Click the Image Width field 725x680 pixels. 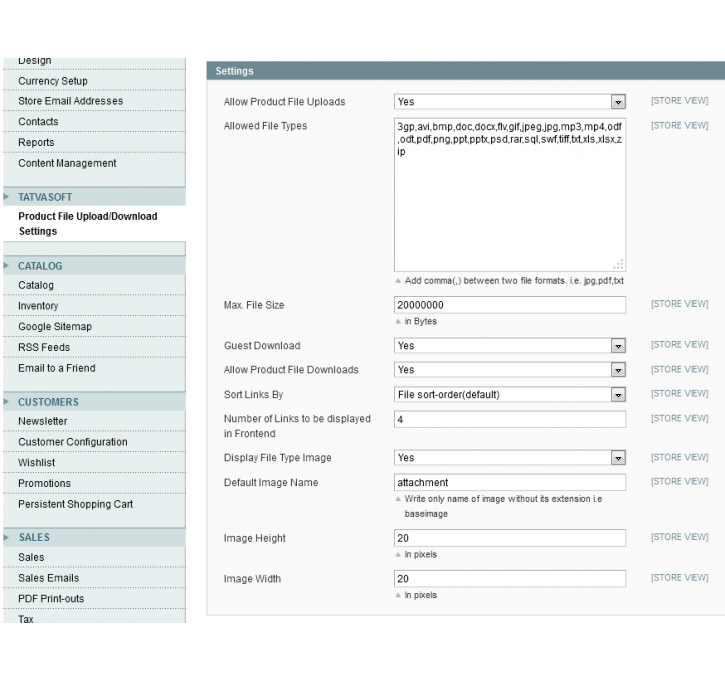tap(510, 579)
